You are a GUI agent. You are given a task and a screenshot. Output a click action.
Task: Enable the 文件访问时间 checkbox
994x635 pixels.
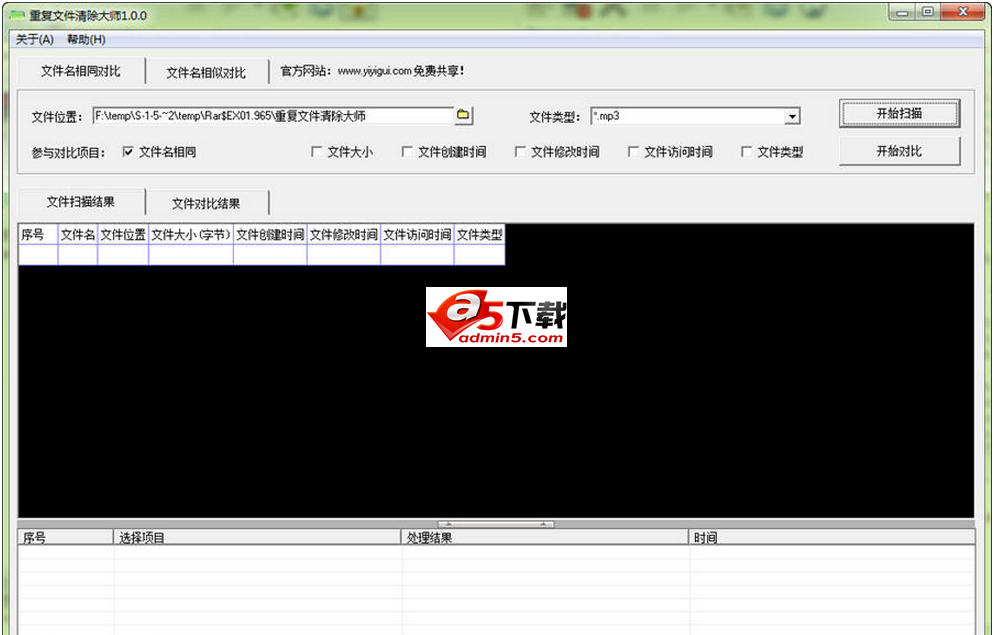click(633, 152)
